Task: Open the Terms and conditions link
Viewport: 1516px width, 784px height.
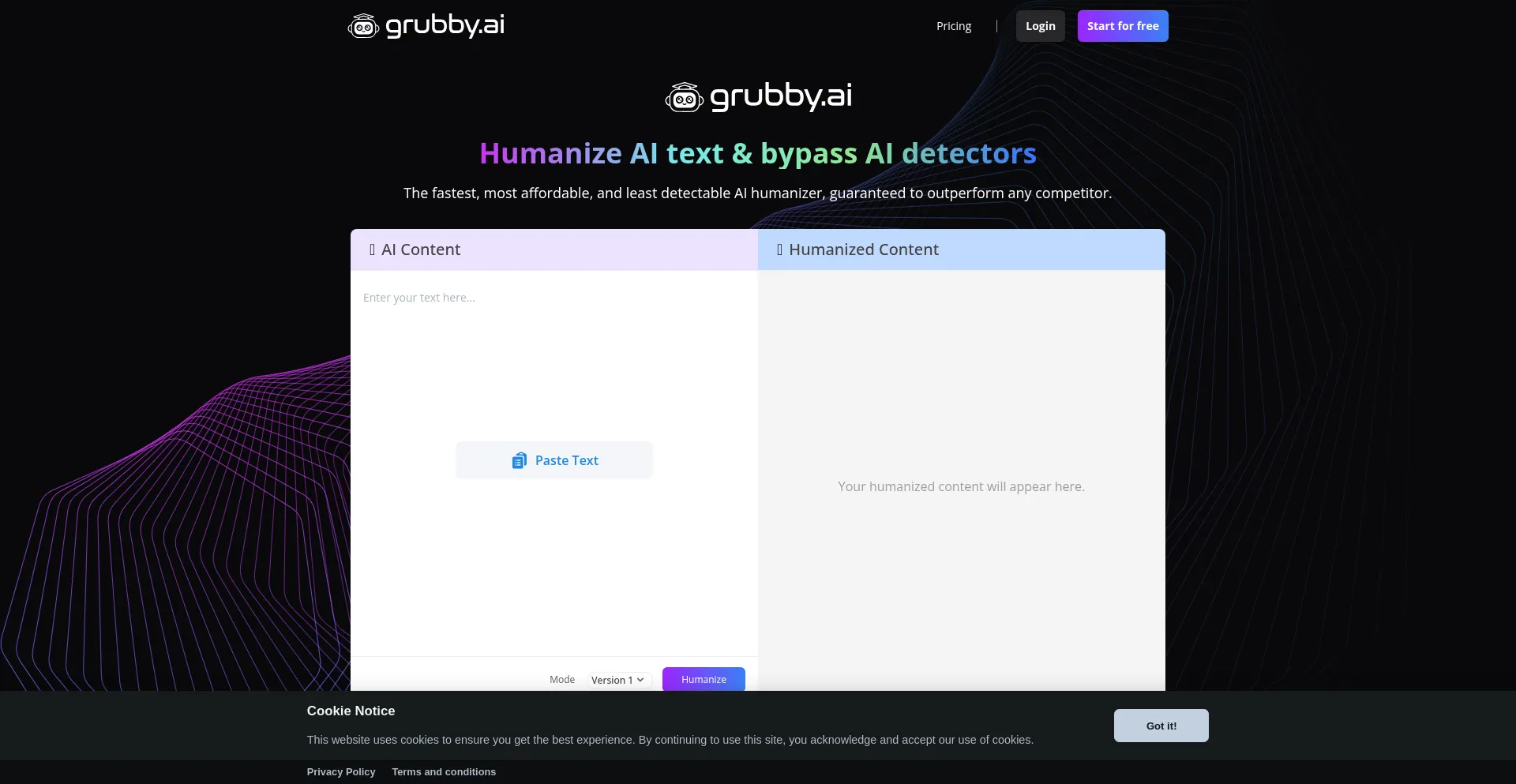Action: tap(444, 772)
